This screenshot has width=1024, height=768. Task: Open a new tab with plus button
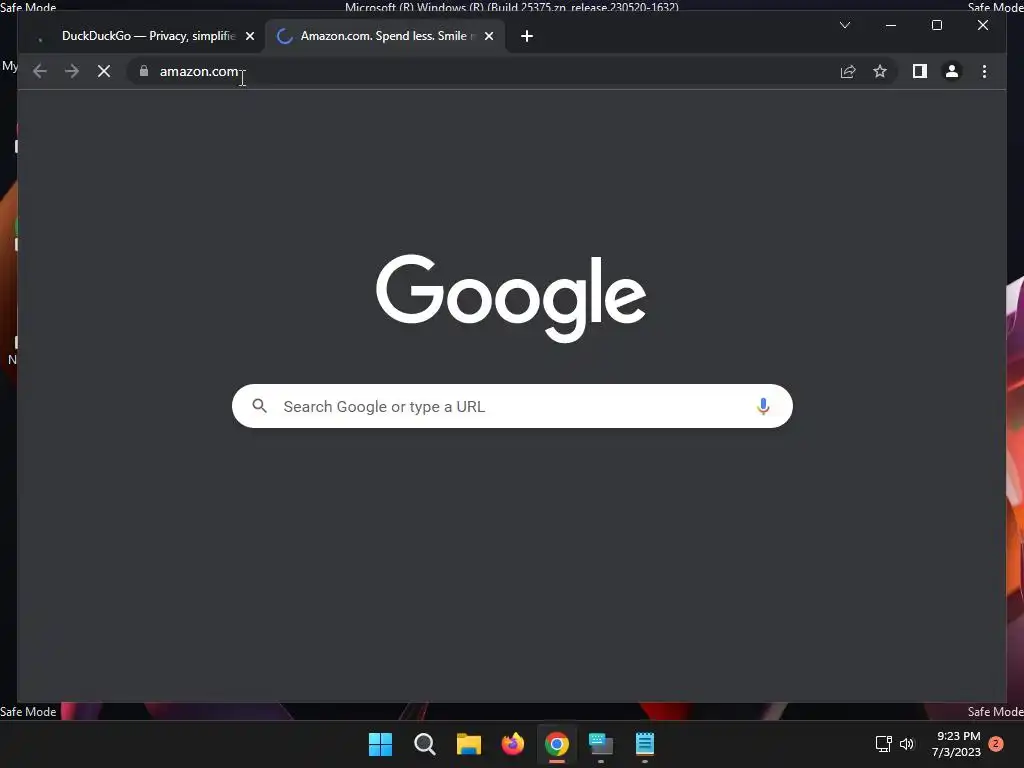click(527, 37)
